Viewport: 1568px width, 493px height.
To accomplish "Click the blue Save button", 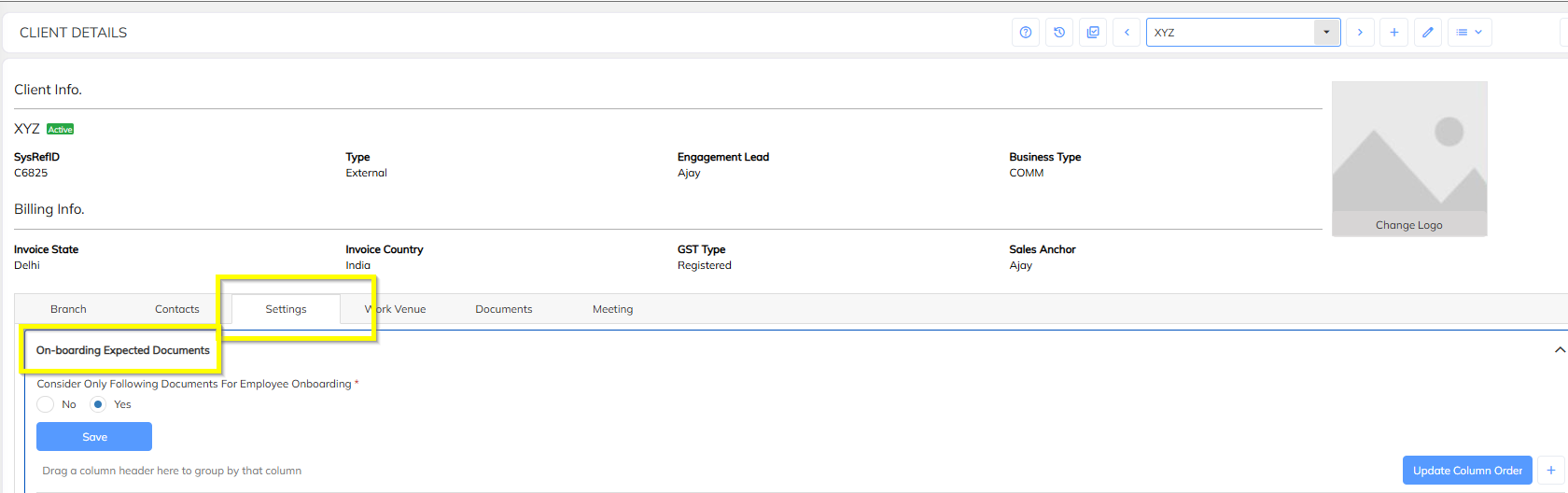I will click(94, 437).
